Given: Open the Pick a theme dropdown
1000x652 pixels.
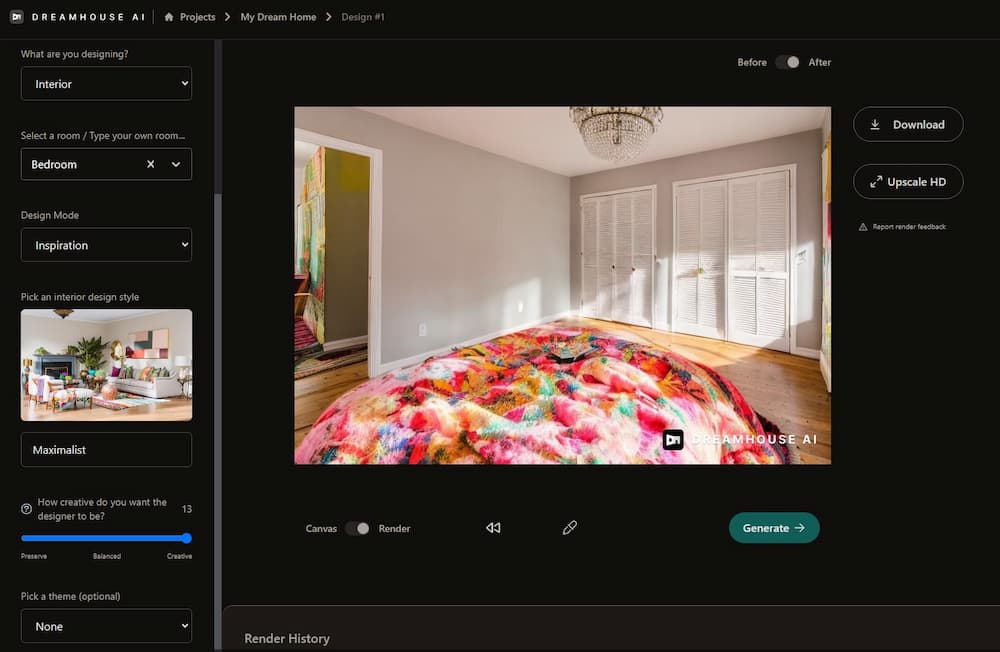Looking at the screenshot, I should 106,626.
